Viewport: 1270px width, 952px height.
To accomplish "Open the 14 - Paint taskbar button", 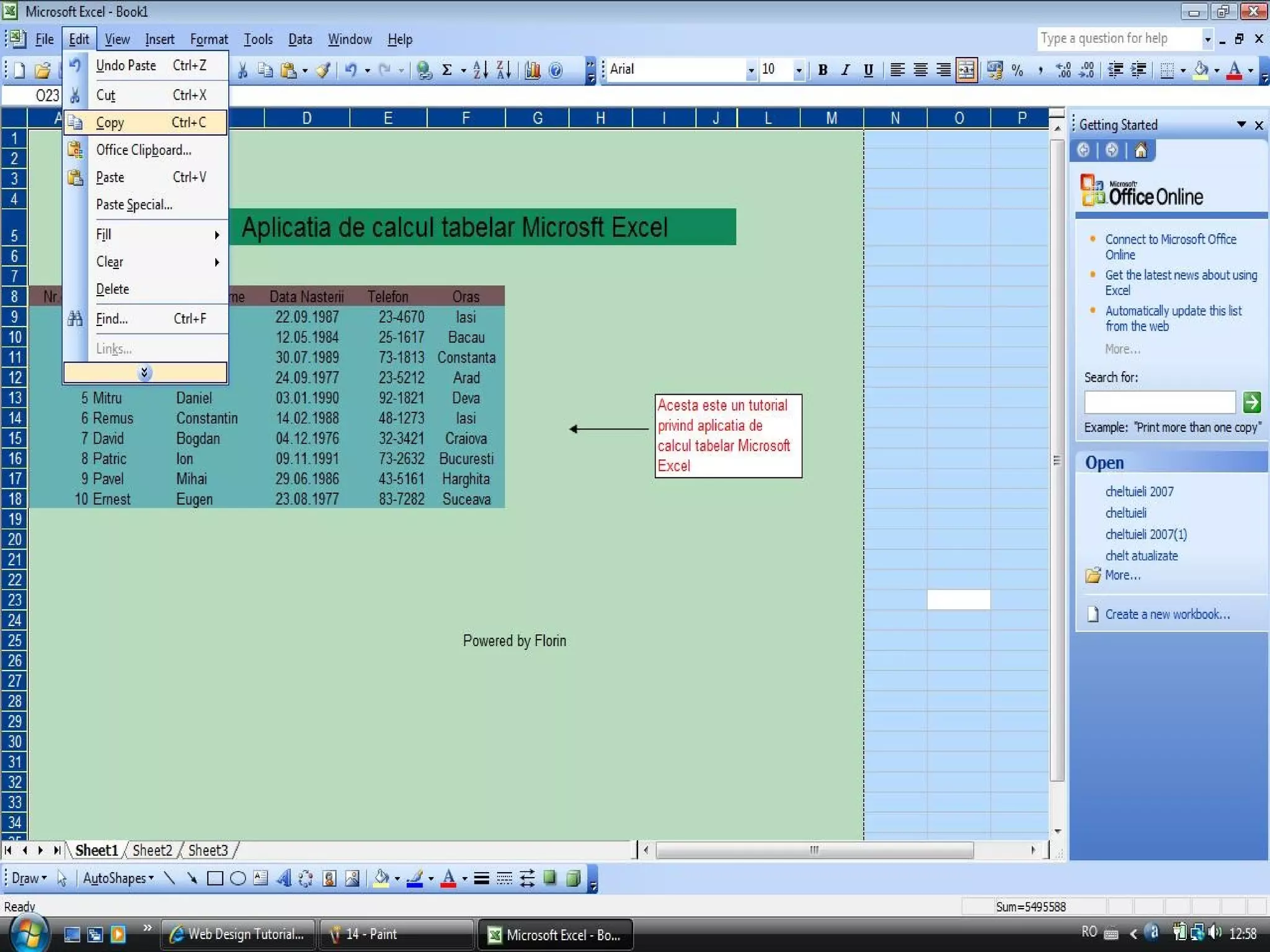I will click(x=396, y=934).
